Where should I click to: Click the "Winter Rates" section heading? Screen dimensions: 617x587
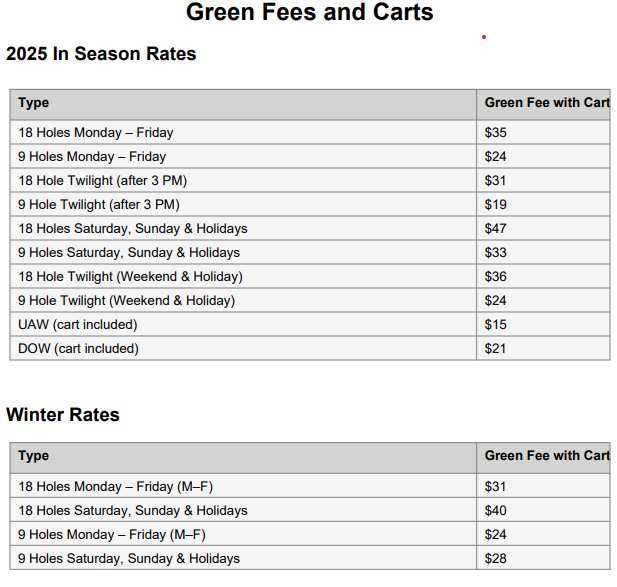63,415
